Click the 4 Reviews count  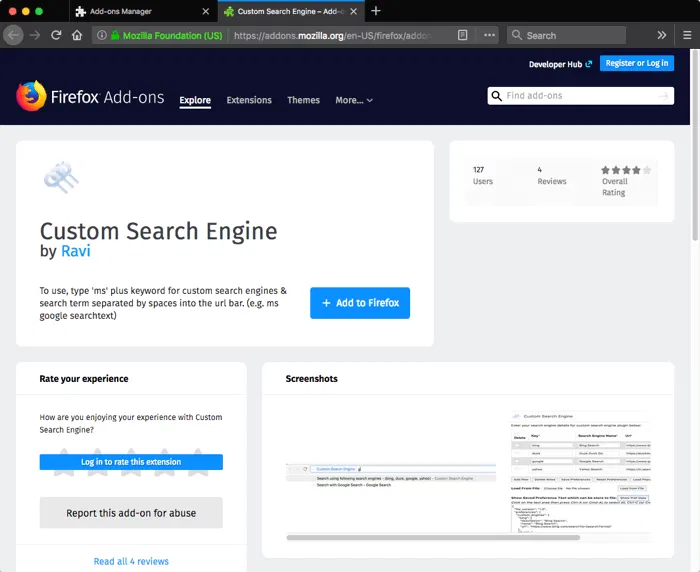552,175
